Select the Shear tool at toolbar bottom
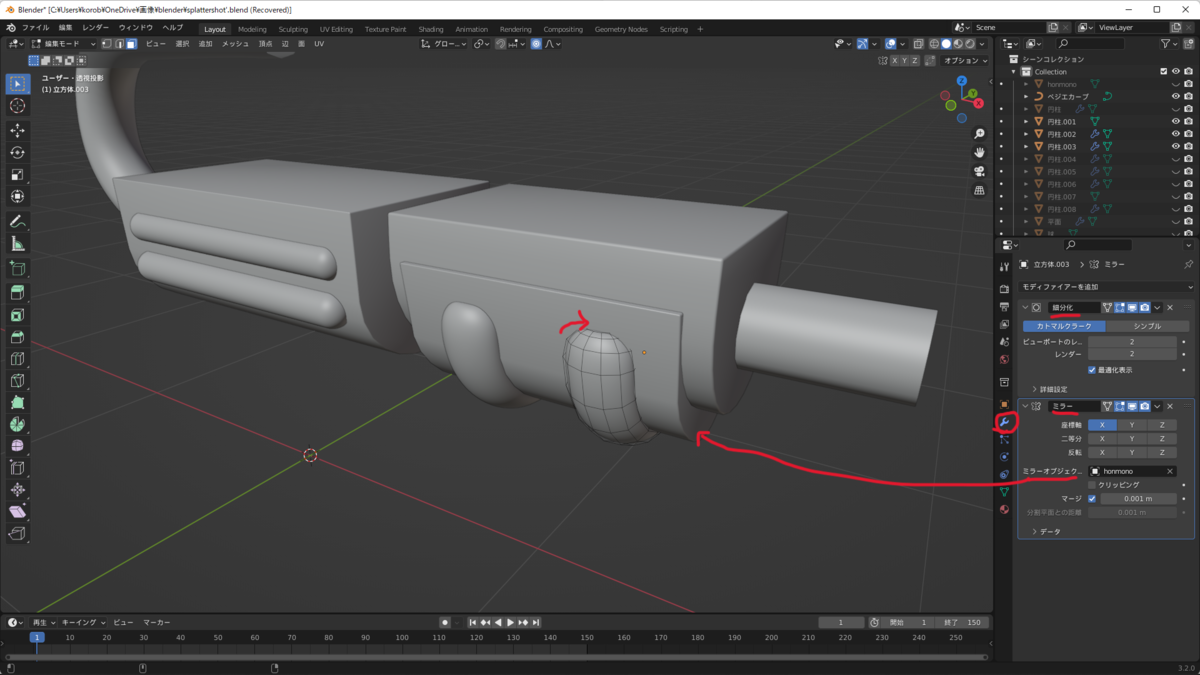 (x=17, y=512)
